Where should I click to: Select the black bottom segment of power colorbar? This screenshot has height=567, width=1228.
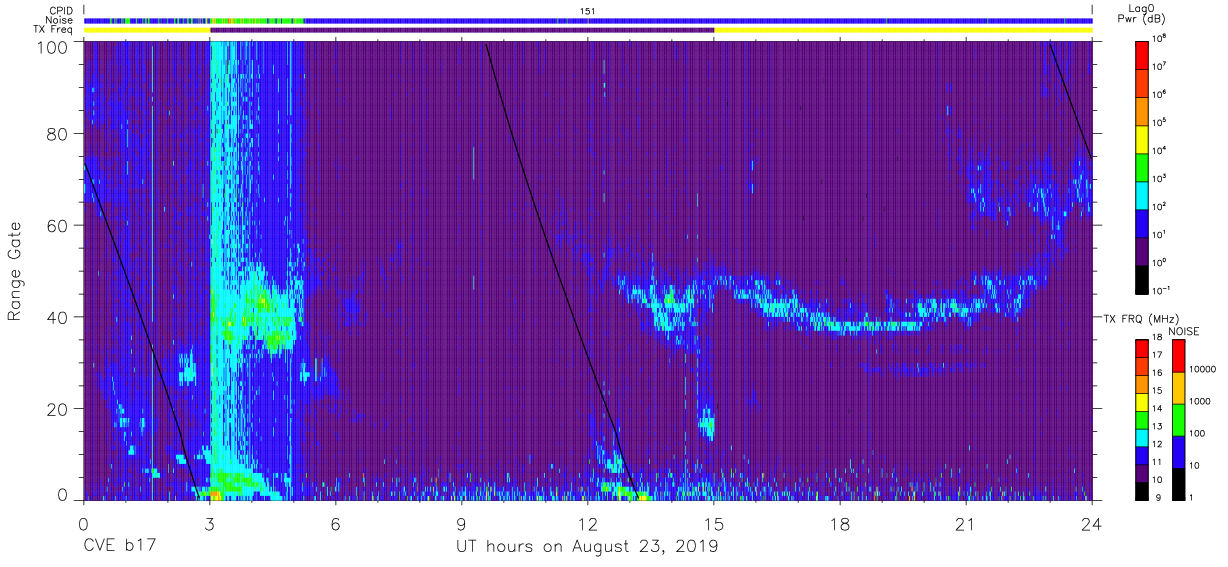[x=1141, y=279]
